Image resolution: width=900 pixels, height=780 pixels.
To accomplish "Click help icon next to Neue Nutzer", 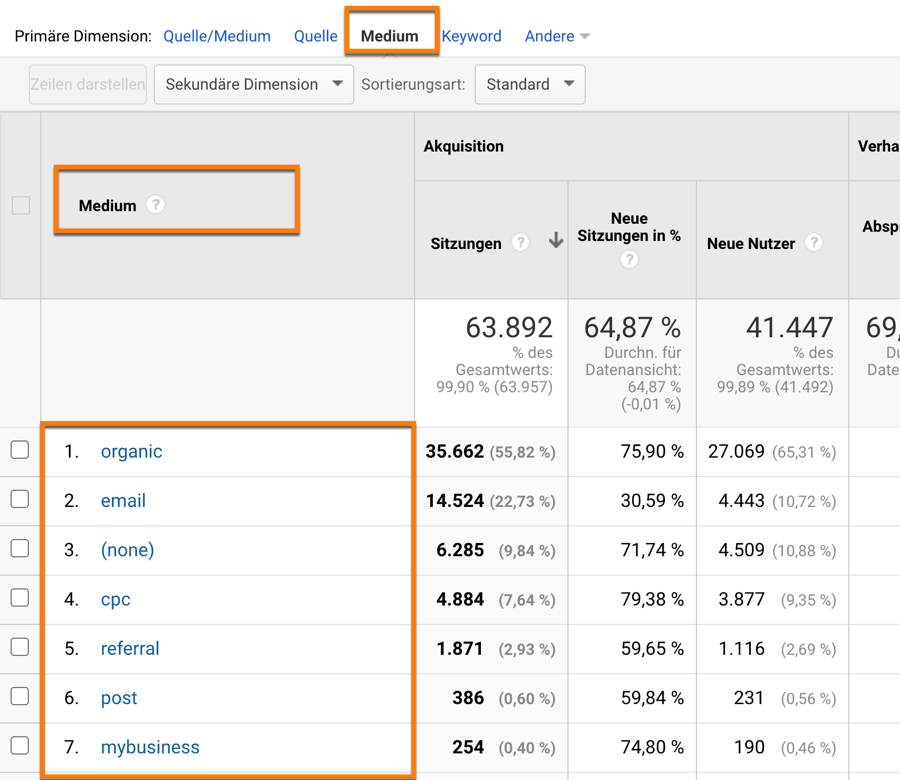I will 814,243.
